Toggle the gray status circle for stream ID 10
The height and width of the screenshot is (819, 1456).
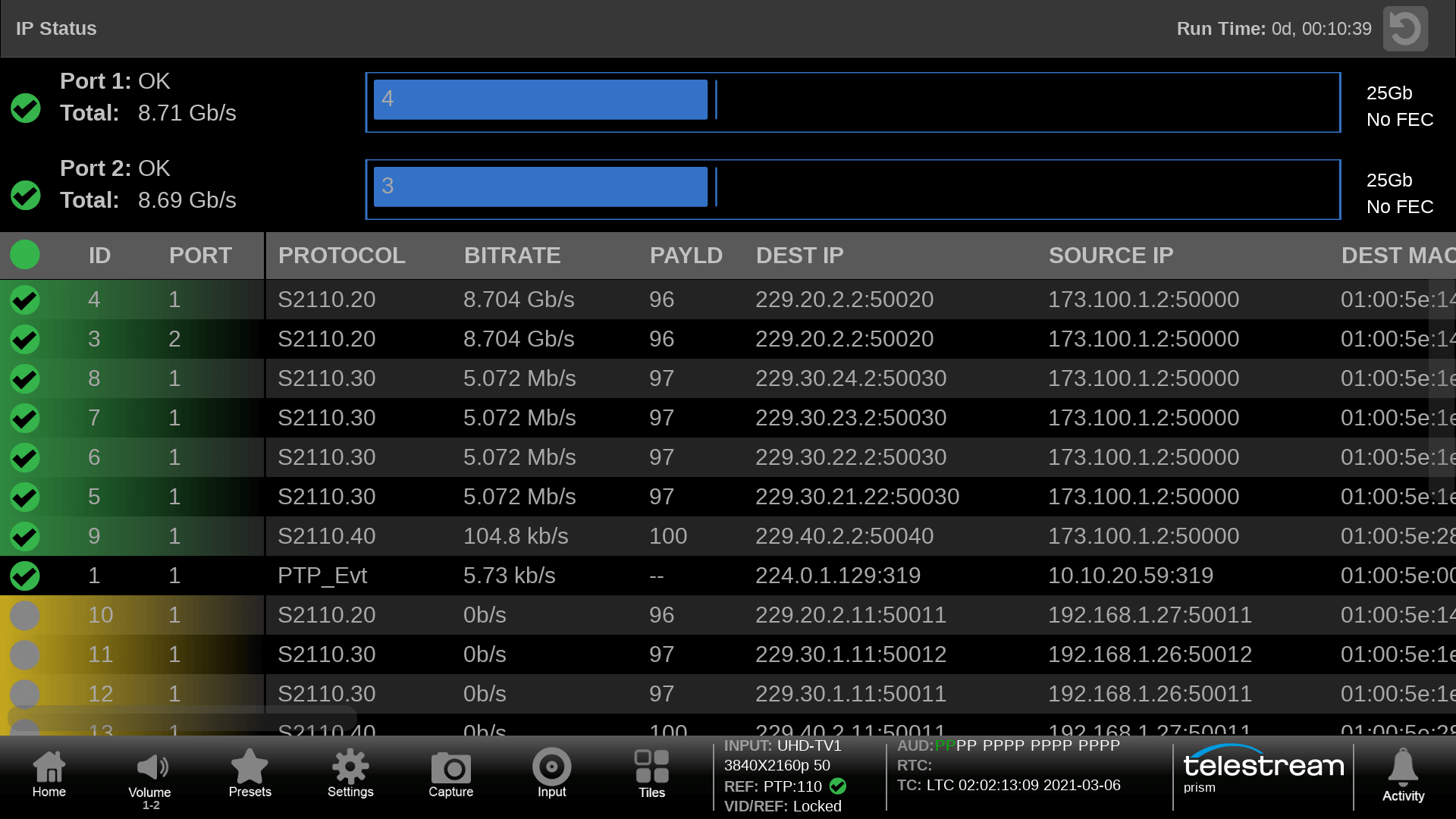click(25, 615)
